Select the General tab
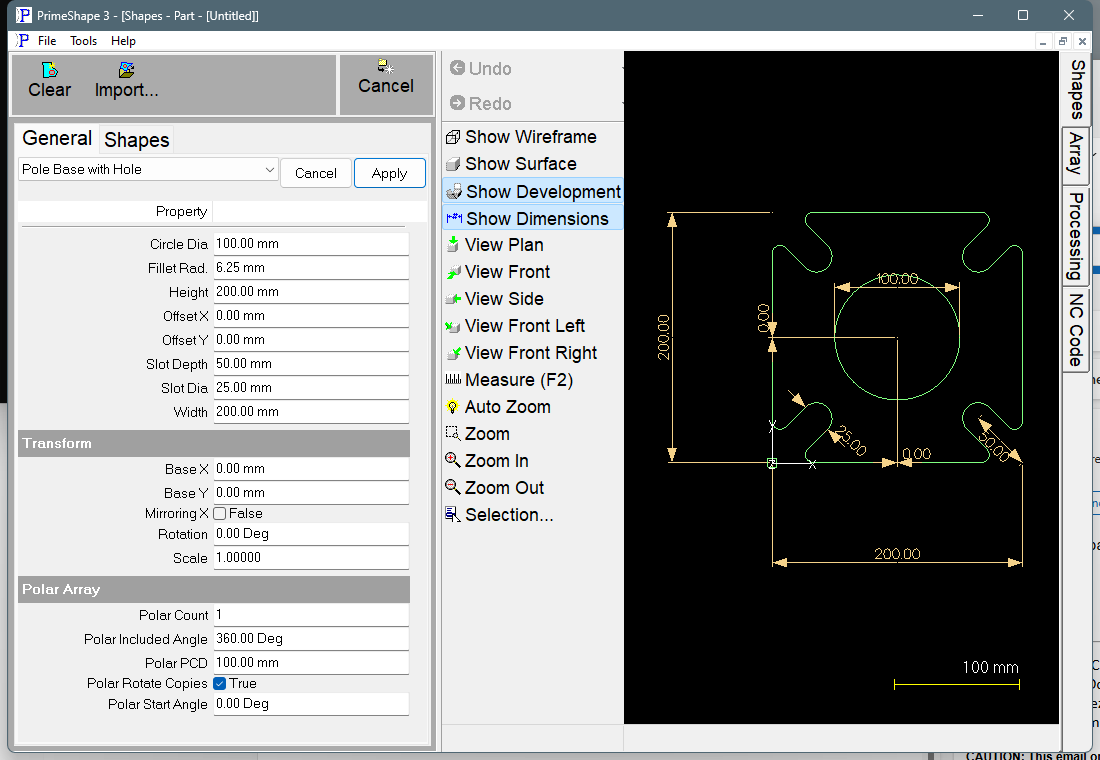This screenshot has width=1100, height=760. point(57,138)
